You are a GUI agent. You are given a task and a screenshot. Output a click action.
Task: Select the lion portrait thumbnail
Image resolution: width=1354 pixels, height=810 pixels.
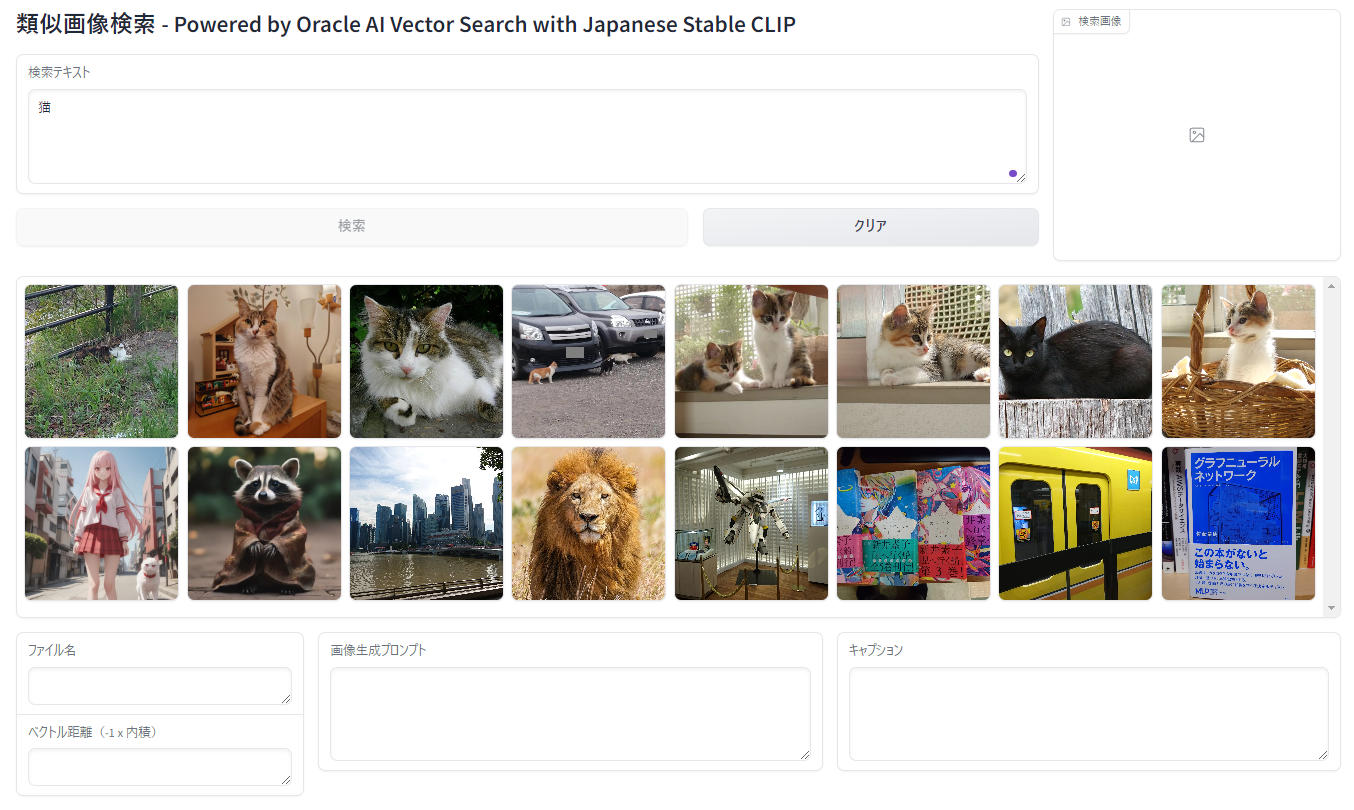[588, 523]
